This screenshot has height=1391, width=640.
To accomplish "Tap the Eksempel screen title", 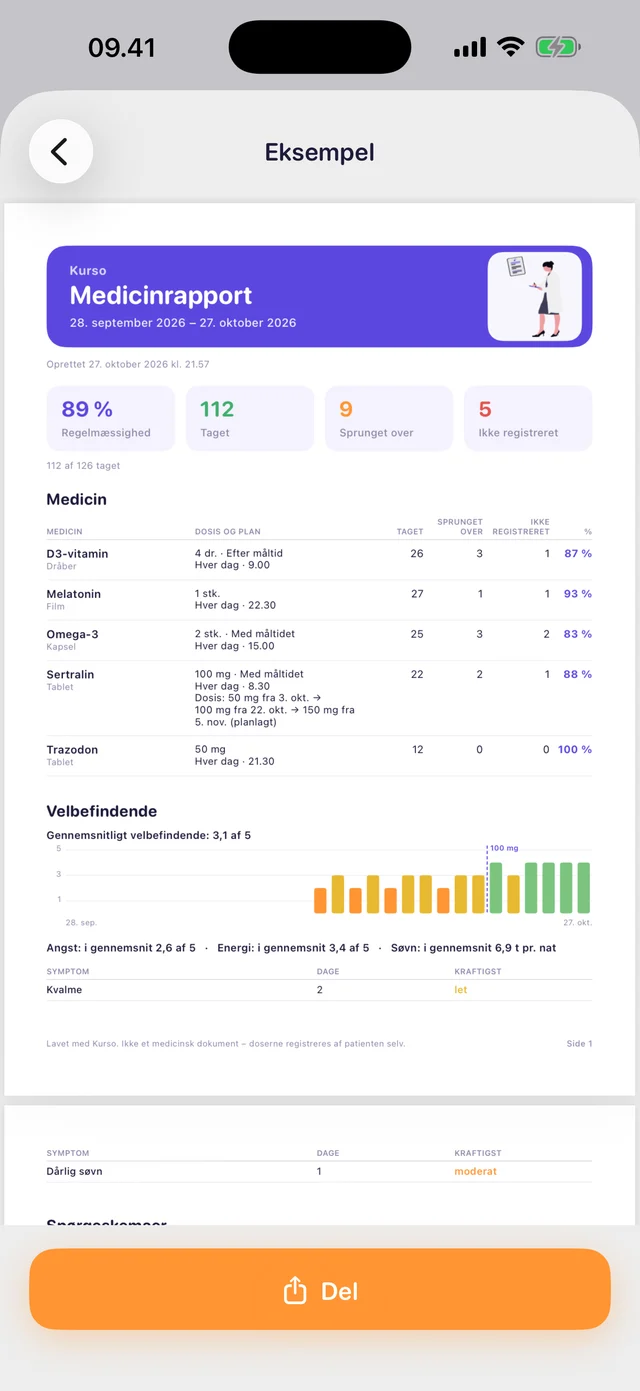I will 320,152.
